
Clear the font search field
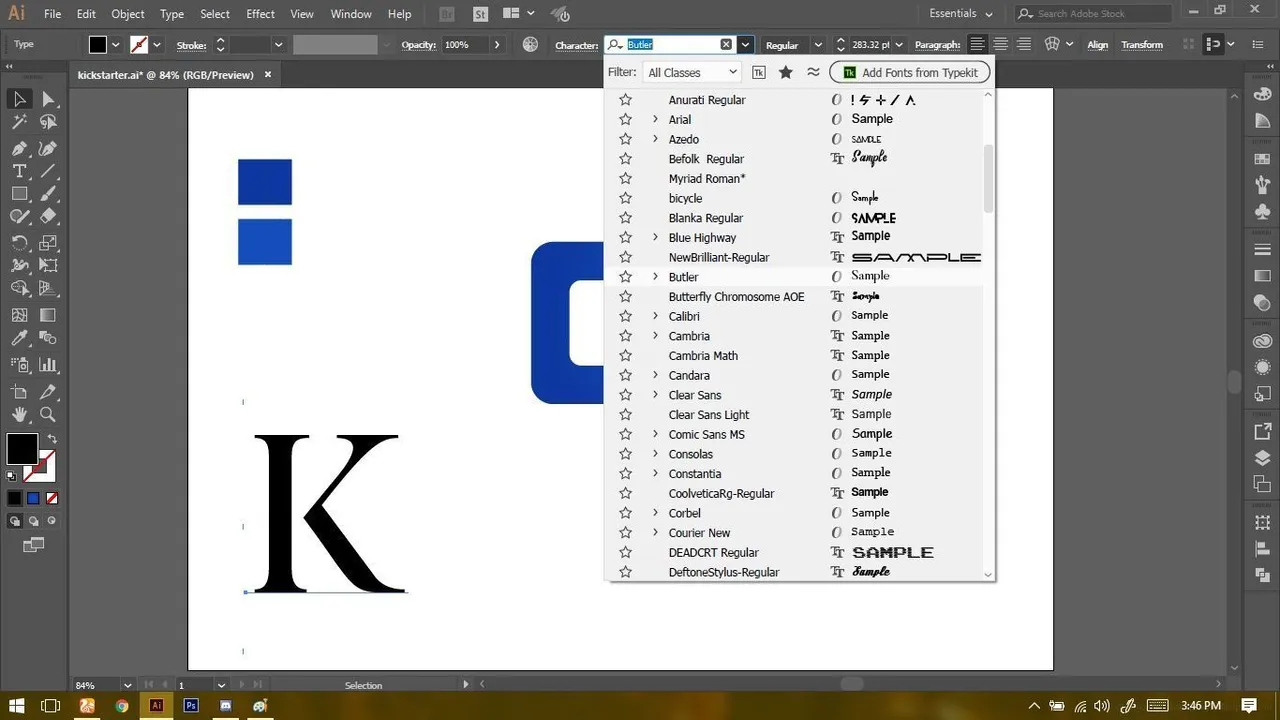726,45
